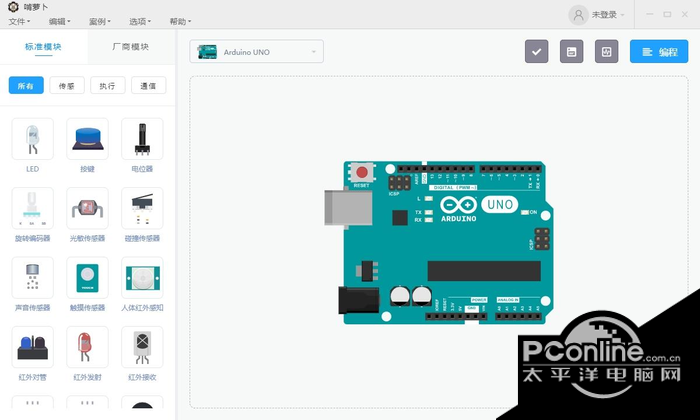Pick the 电位器 potentiometer module

pos(142,139)
